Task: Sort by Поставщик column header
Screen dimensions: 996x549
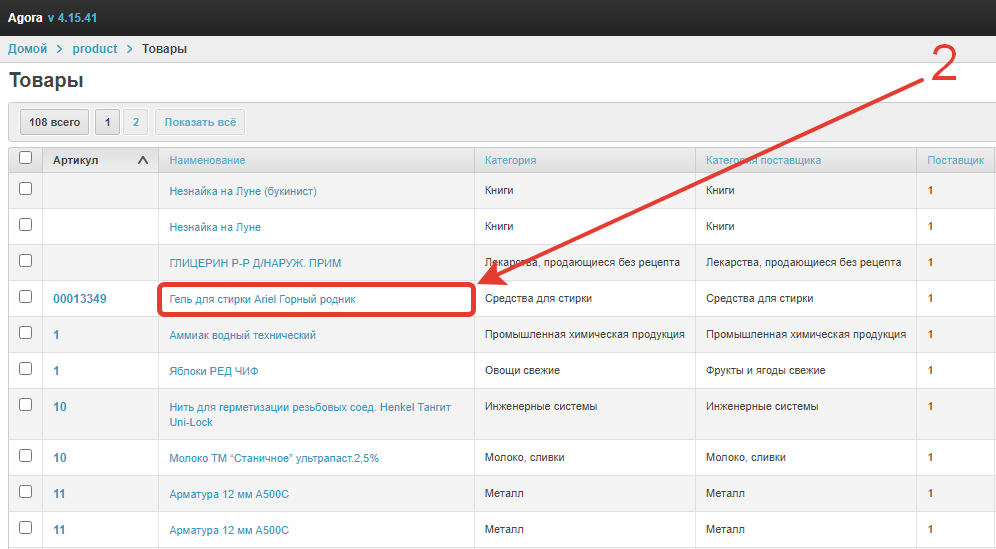Action: [x=955, y=160]
